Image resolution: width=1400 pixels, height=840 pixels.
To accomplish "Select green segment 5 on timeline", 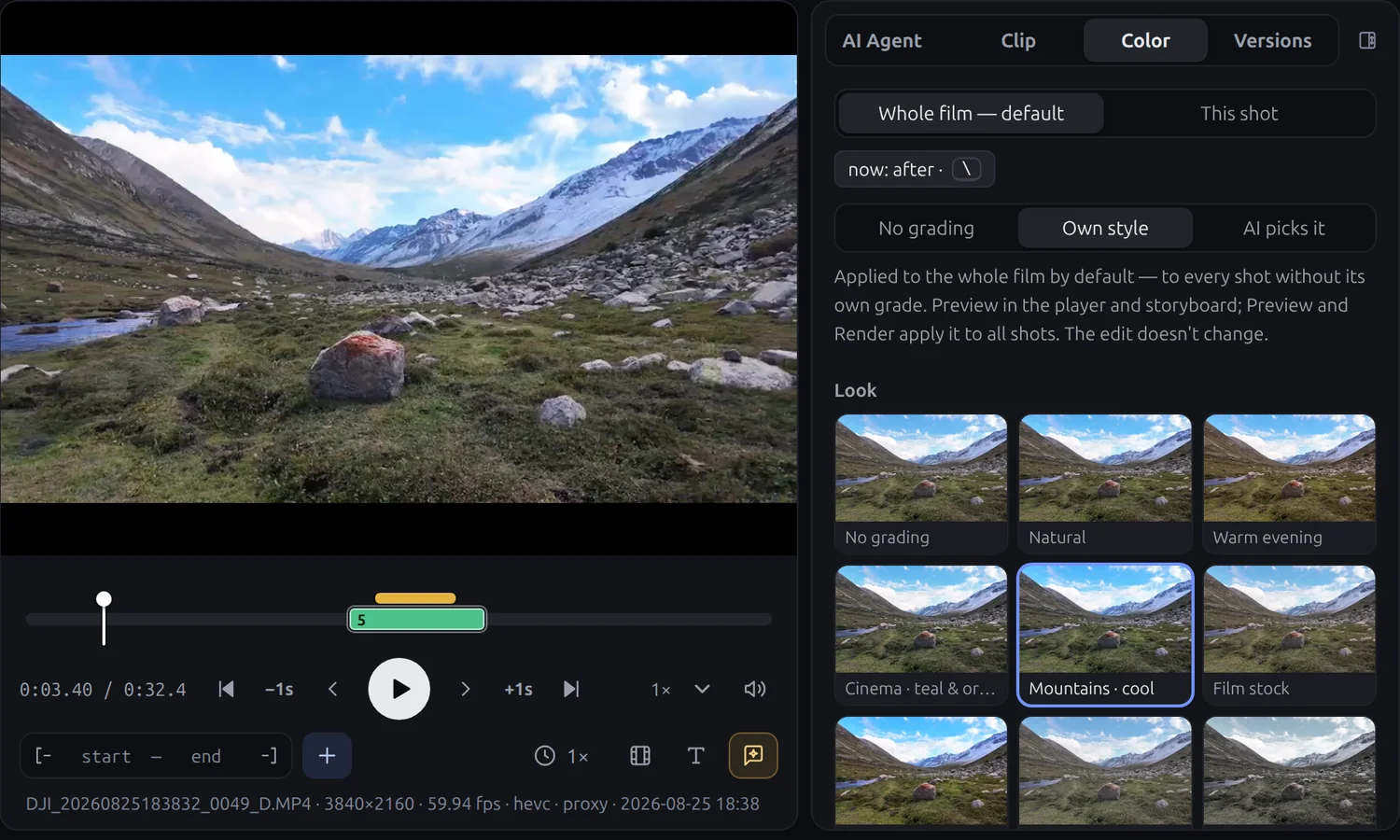I will 417,619.
